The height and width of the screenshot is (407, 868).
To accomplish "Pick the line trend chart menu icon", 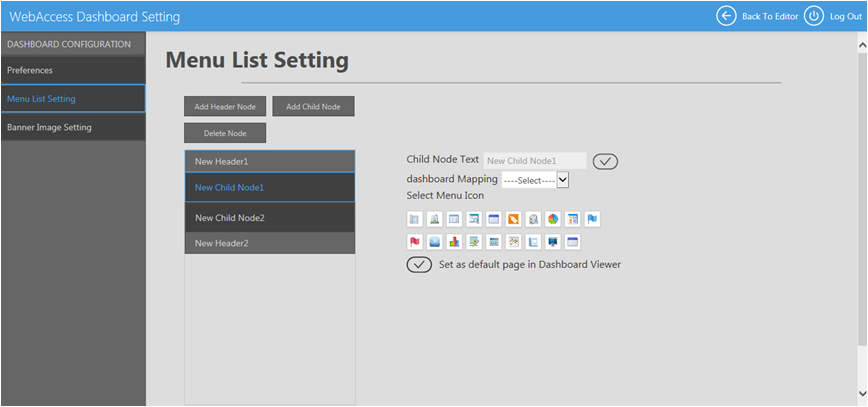I will coord(513,241).
